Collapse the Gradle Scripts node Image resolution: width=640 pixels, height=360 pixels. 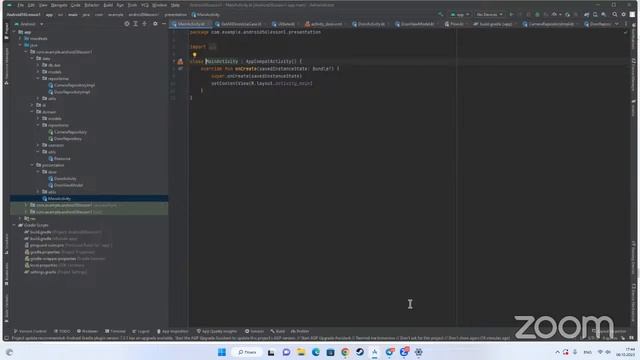[x=14, y=225]
